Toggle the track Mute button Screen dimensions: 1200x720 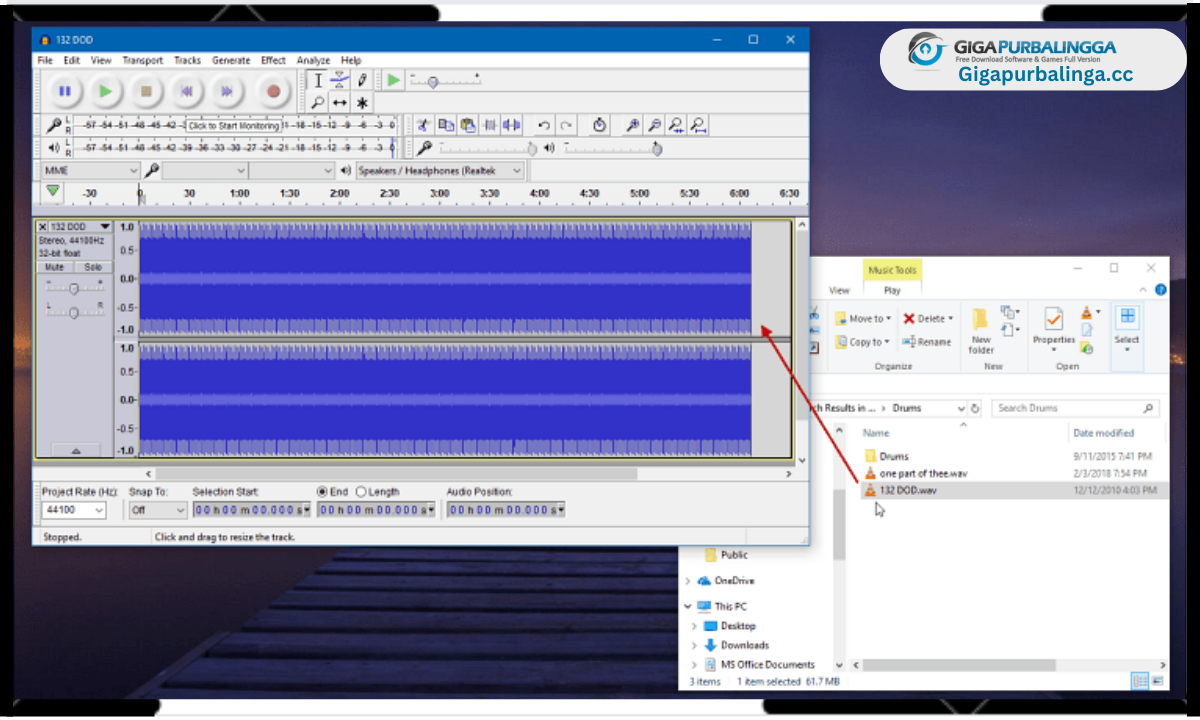[x=55, y=267]
